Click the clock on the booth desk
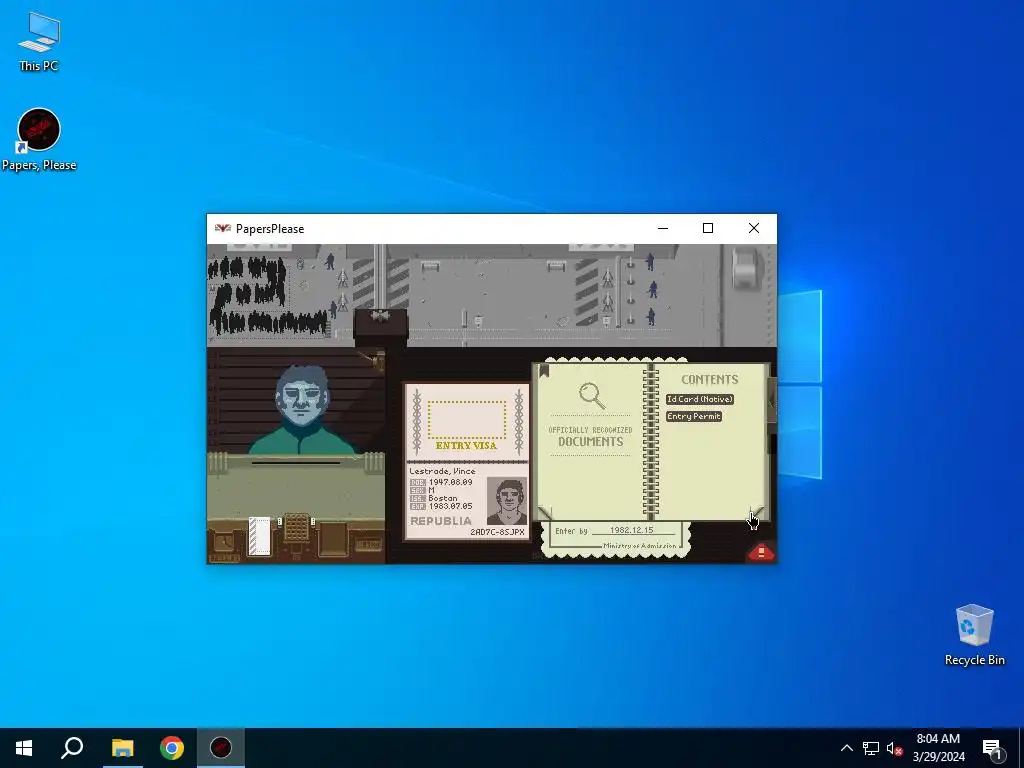Screen dimensions: 1024x768 (224, 542)
